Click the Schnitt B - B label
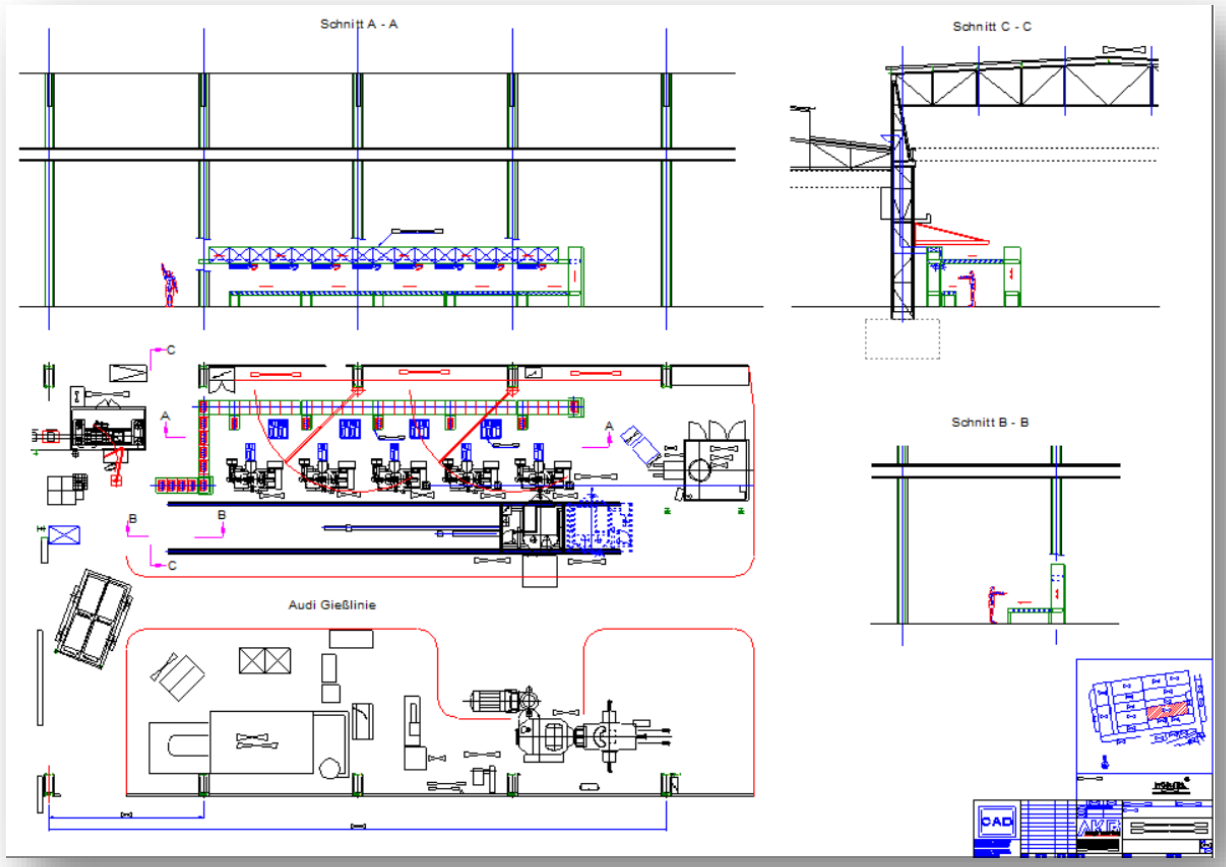Image resolution: width=1226 pixels, height=867 pixels. point(990,423)
